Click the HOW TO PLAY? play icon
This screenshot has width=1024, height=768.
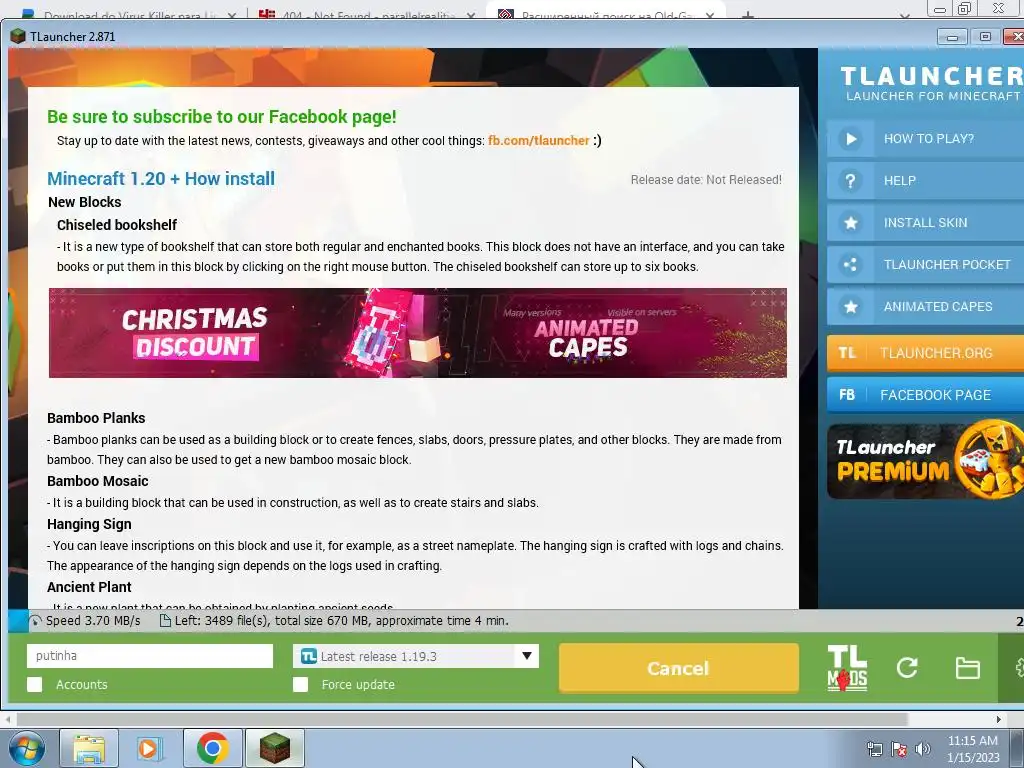tap(850, 138)
